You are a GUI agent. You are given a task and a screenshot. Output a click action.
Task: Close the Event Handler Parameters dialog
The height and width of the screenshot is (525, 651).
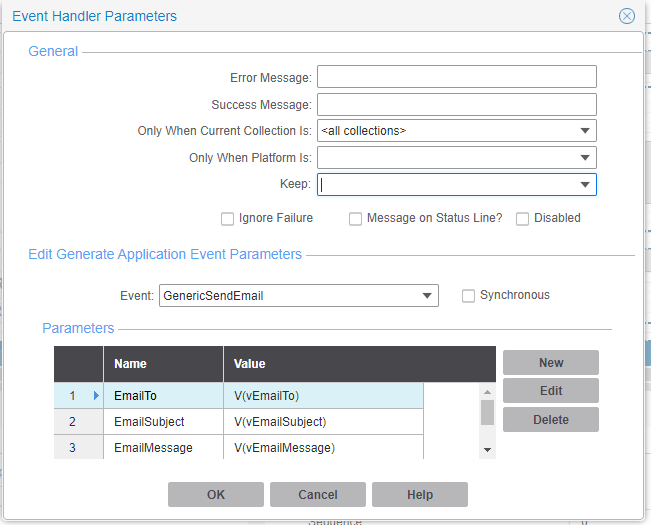(x=627, y=16)
